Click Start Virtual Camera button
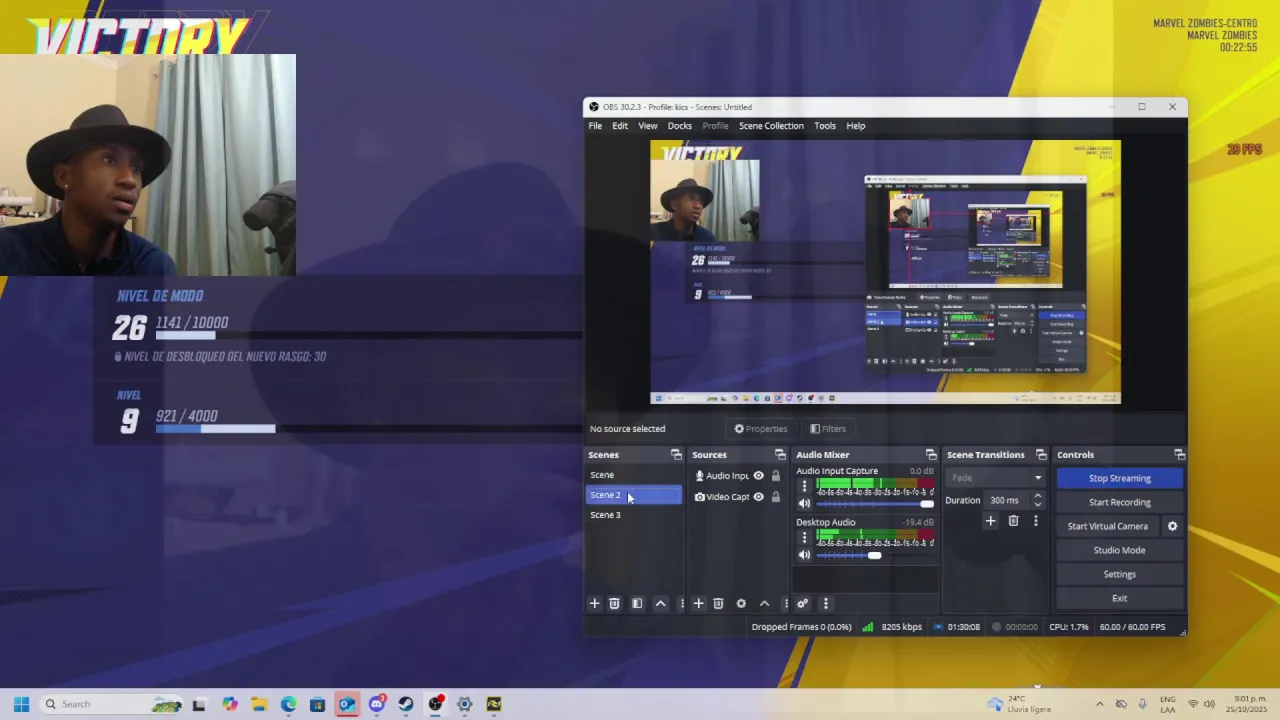 [x=1108, y=526]
